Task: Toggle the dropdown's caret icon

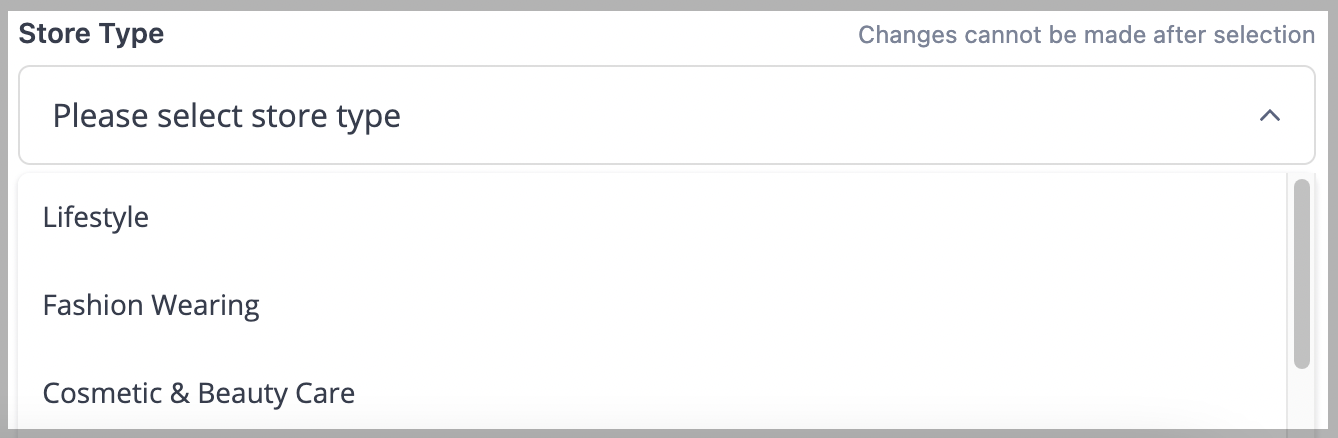Action: pyautogui.click(x=1269, y=116)
